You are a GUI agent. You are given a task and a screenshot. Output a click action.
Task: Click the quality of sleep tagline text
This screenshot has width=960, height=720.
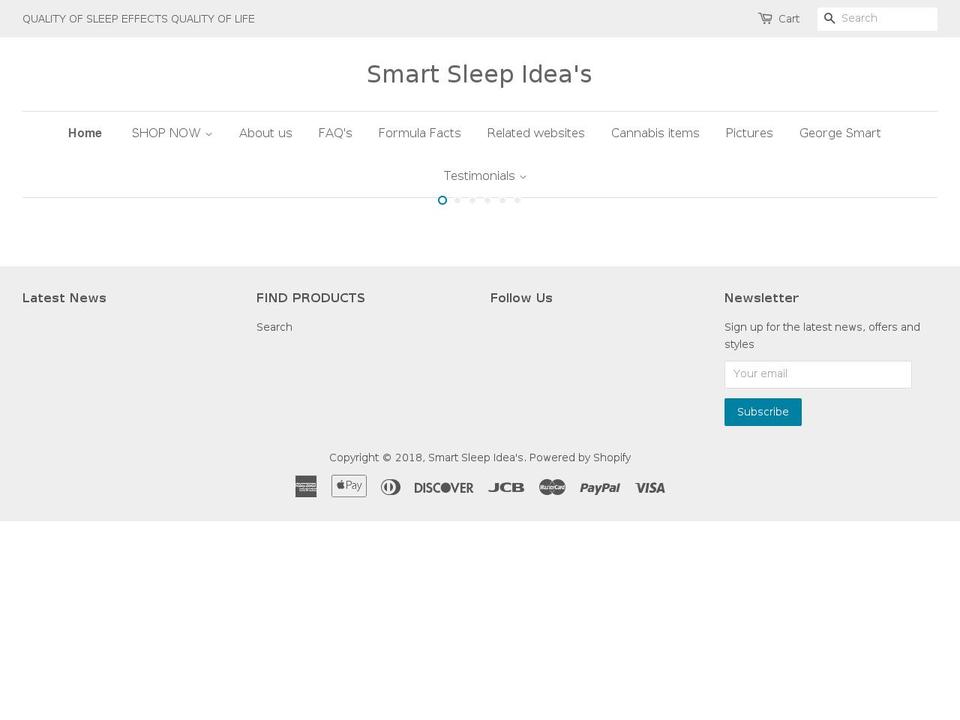138,19
